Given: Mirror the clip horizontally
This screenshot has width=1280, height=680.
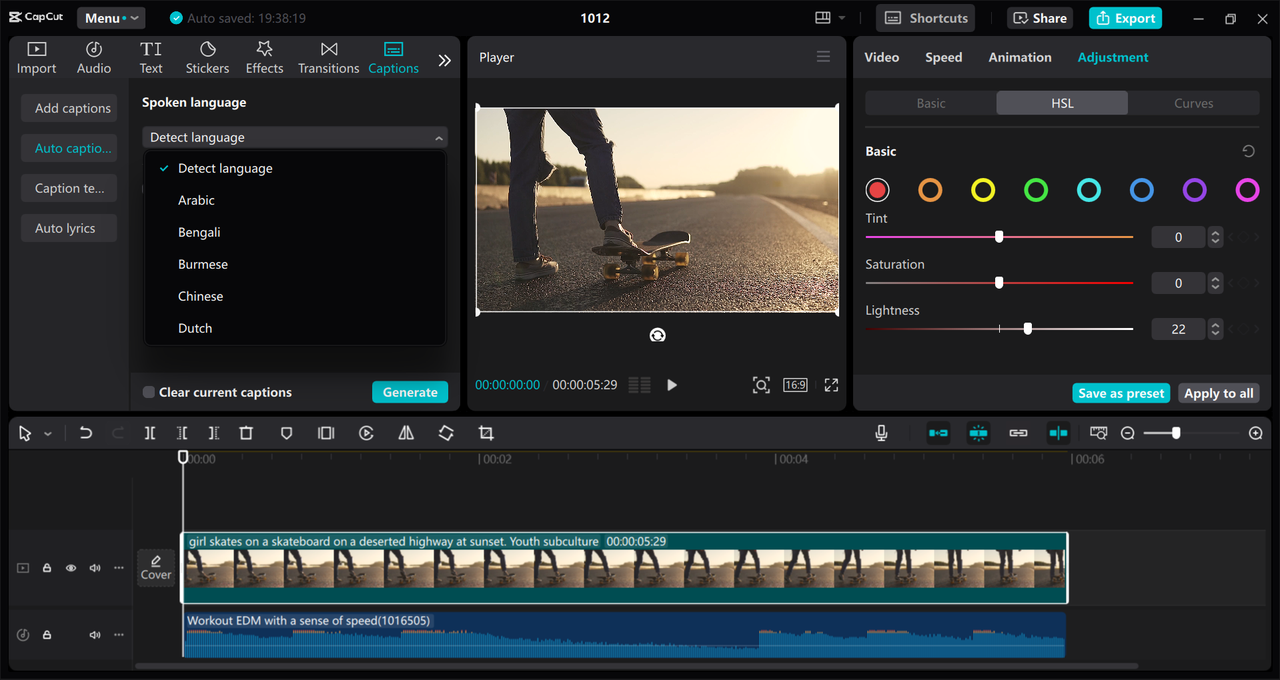Looking at the screenshot, I should coord(406,433).
